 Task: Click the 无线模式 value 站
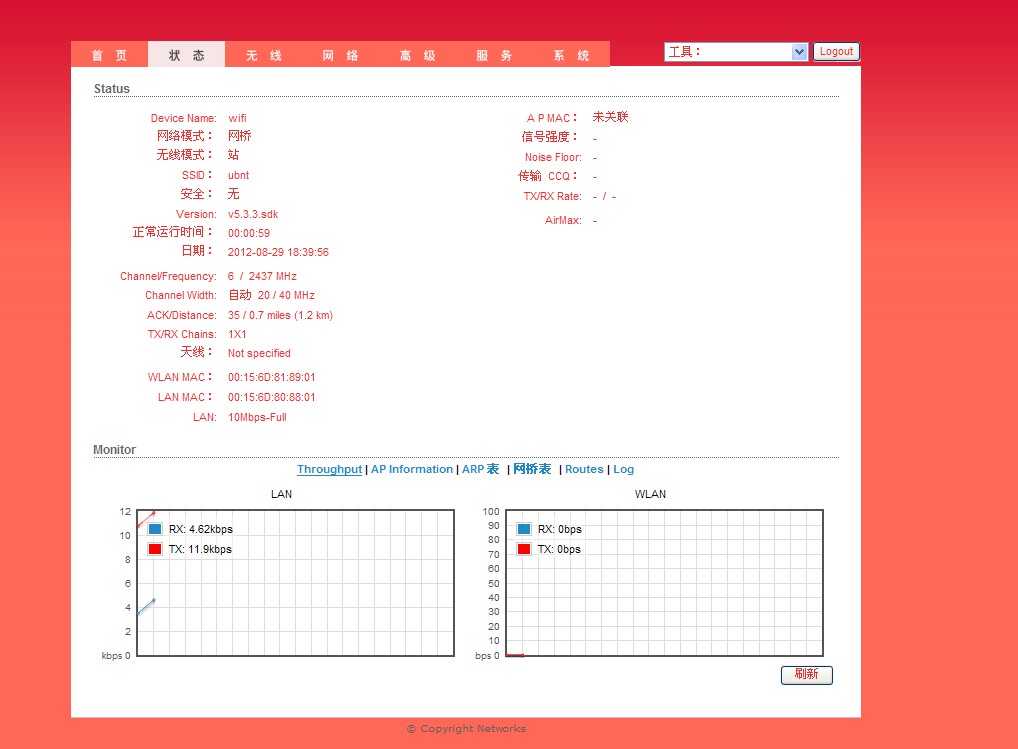pos(233,154)
